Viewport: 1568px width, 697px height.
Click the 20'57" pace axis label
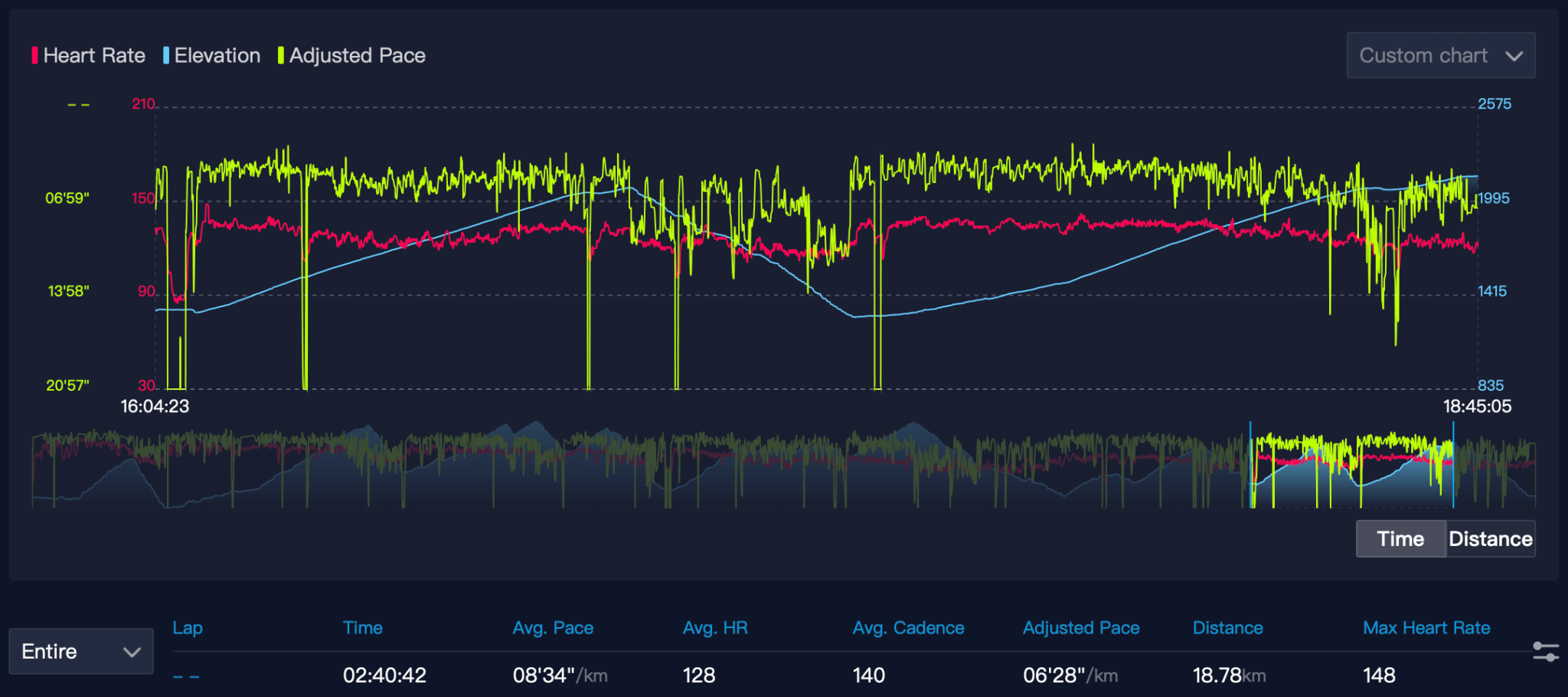point(67,385)
